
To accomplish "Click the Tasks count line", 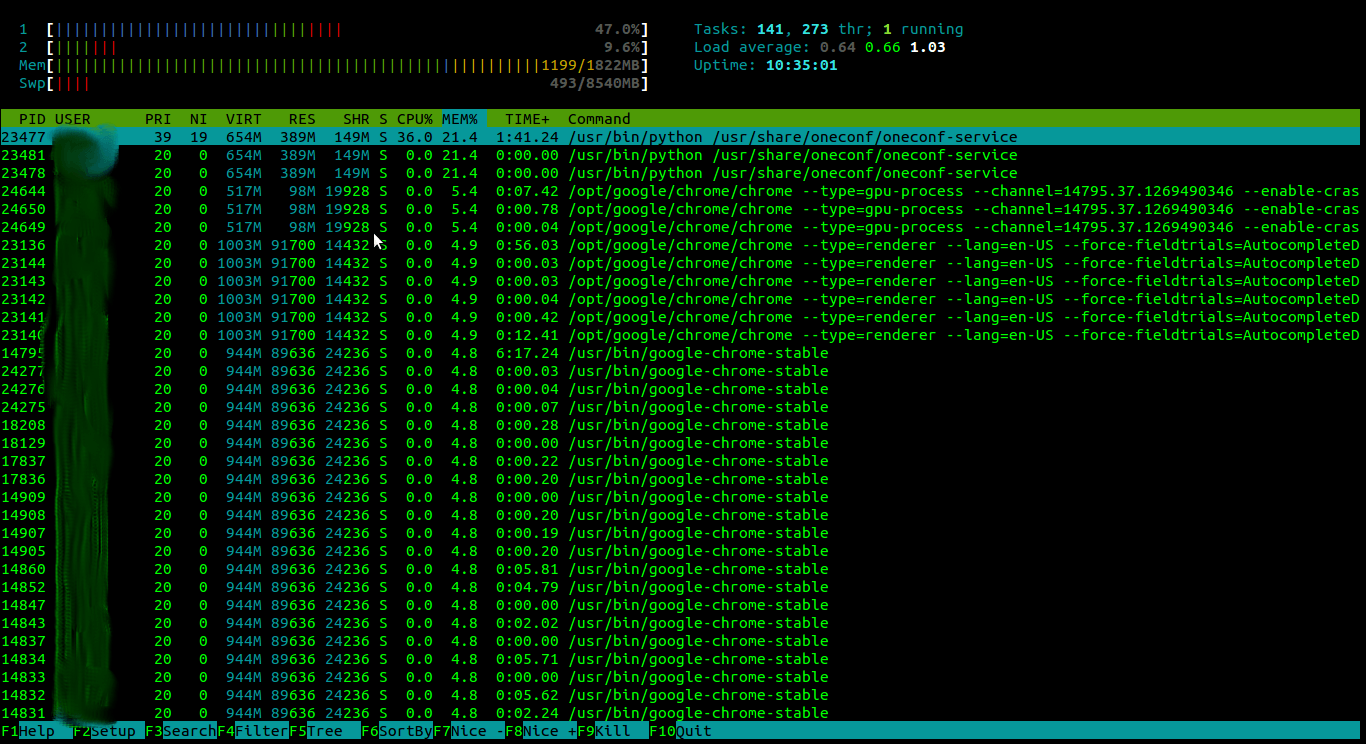I will coord(829,29).
